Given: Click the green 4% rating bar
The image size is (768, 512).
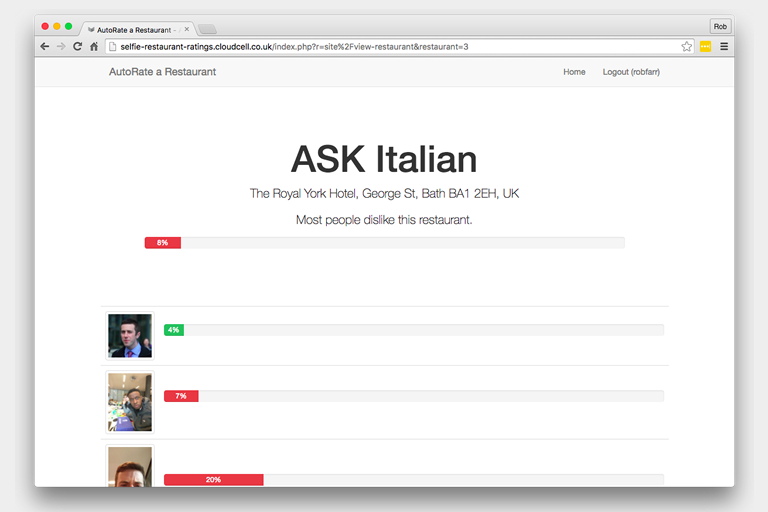Looking at the screenshot, I should pyautogui.click(x=174, y=330).
